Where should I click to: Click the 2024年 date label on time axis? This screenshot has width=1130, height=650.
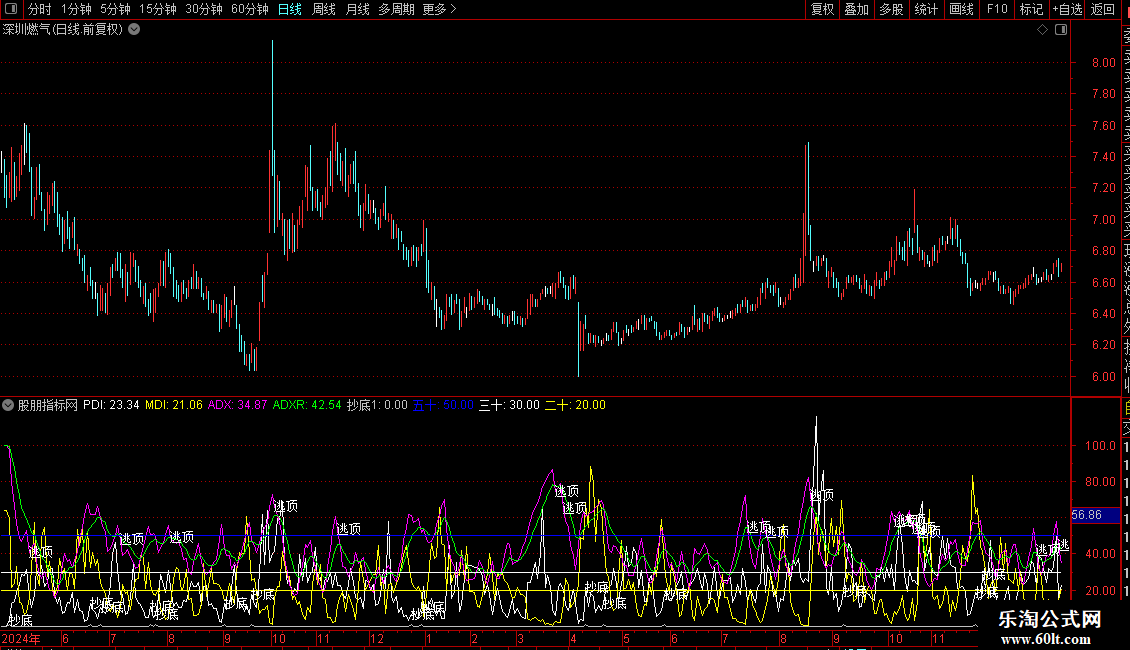pyautogui.click(x=21, y=639)
